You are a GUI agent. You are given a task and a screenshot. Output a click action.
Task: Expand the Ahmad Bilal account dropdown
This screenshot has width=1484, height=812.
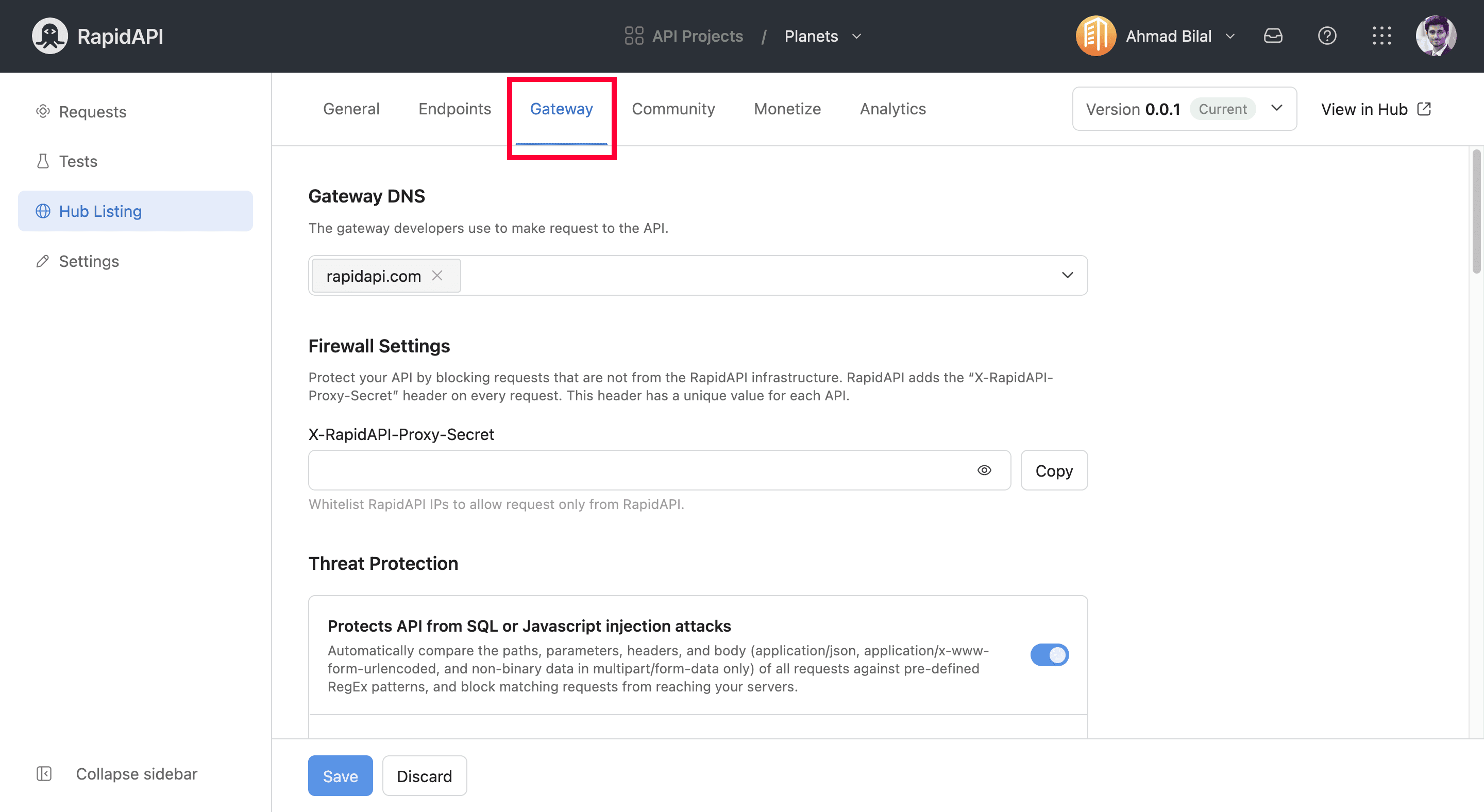click(1230, 36)
